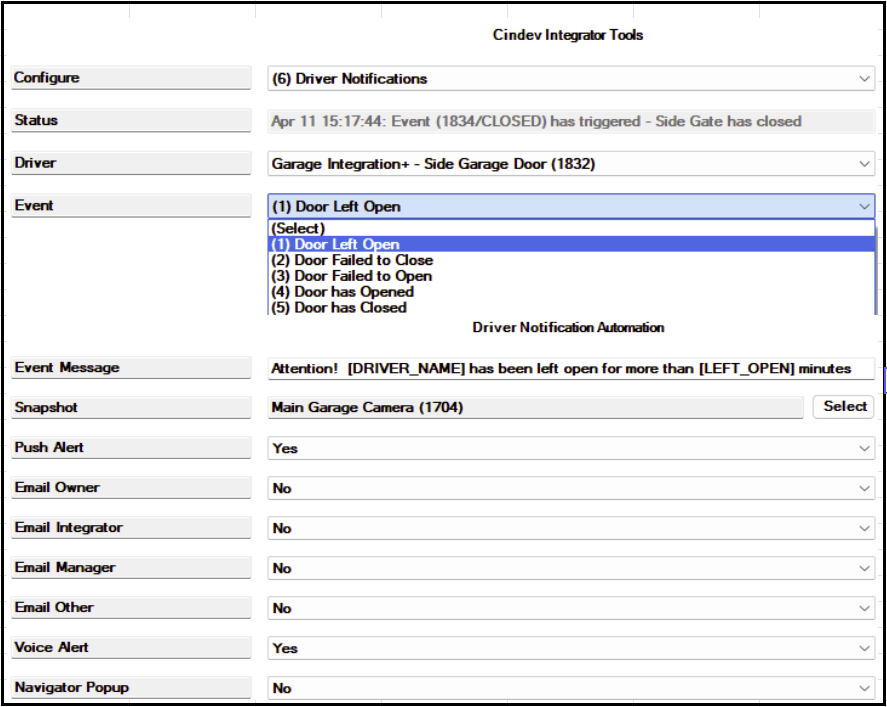Click the Main Garage Camera snapshot field
The image size is (887, 707).
coord(535,407)
